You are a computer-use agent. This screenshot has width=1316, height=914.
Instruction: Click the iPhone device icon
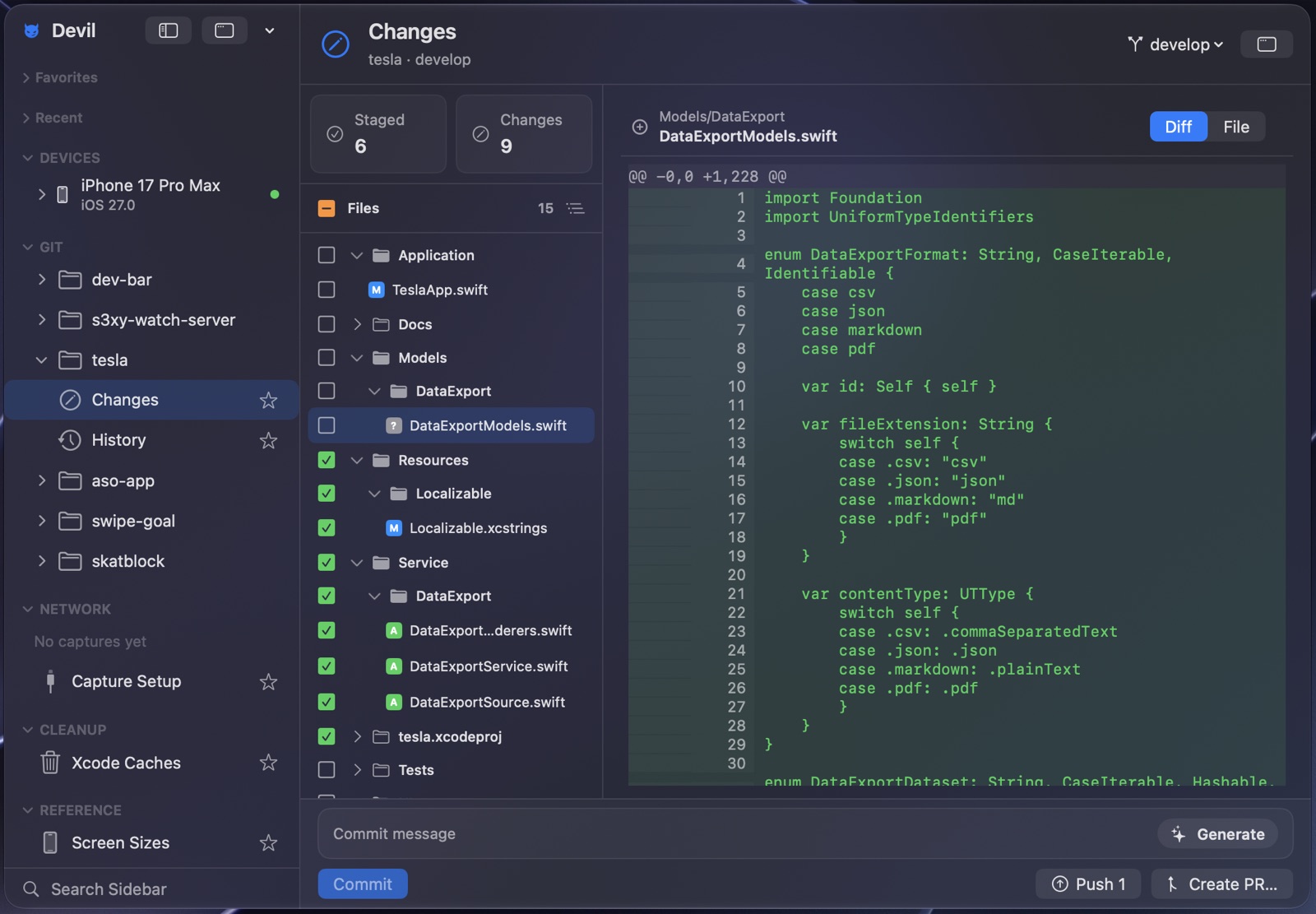[63, 194]
